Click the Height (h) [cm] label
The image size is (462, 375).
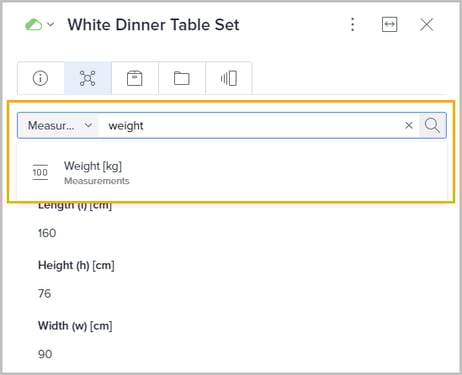76,265
